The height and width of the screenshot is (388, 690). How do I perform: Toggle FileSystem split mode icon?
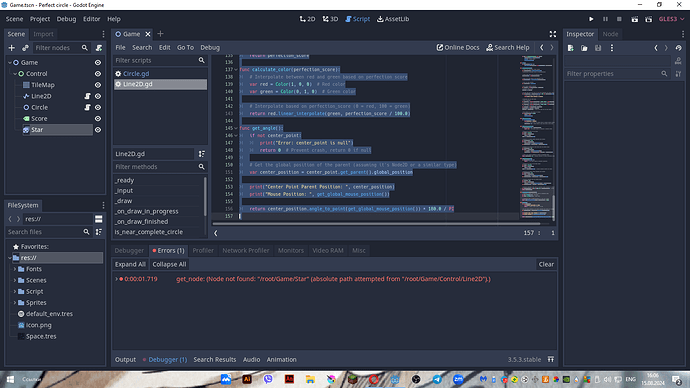click(x=99, y=219)
